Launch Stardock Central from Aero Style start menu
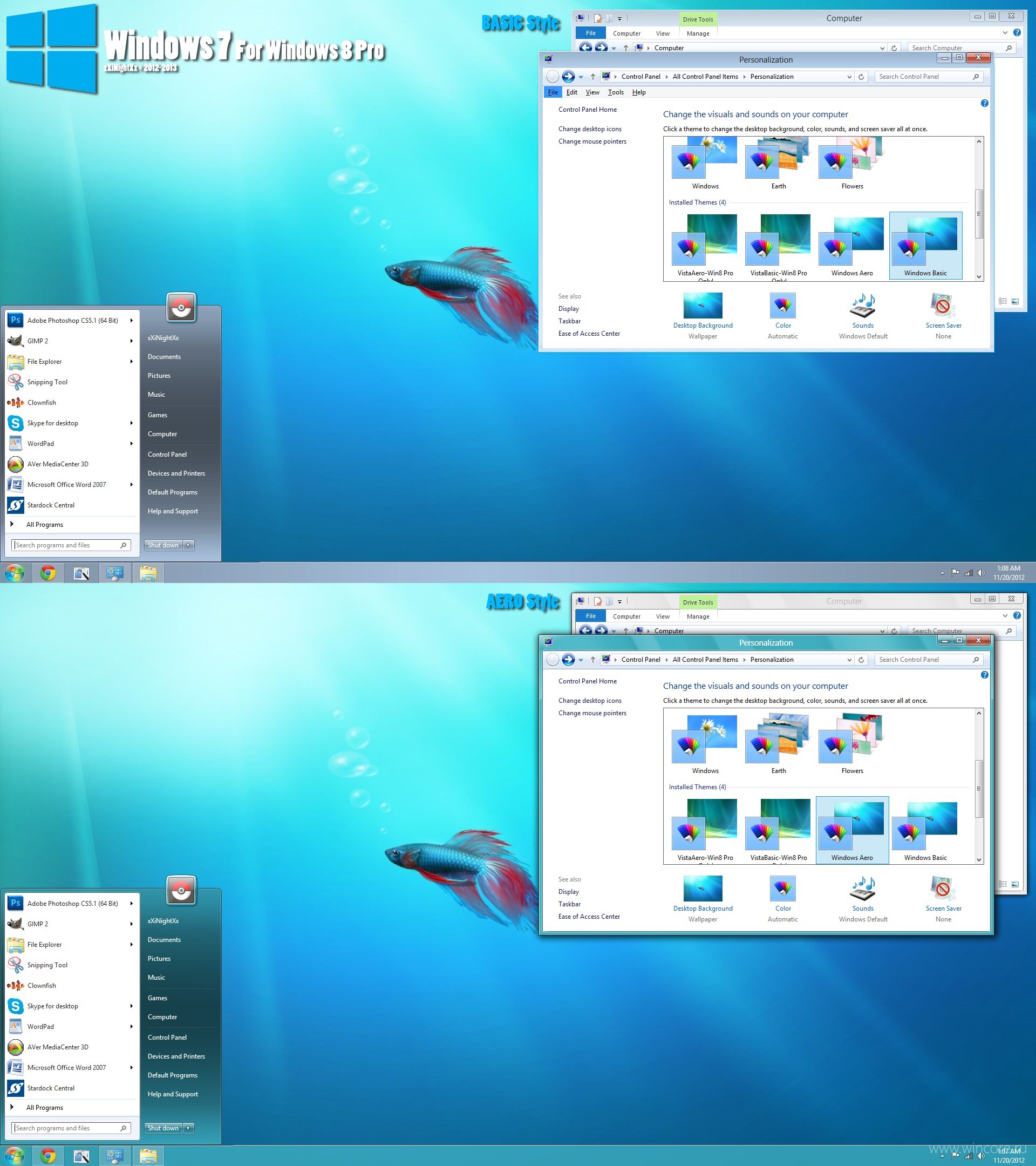Image resolution: width=1036 pixels, height=1166 pixels. pyautogui.click(x=71, y=1088)
